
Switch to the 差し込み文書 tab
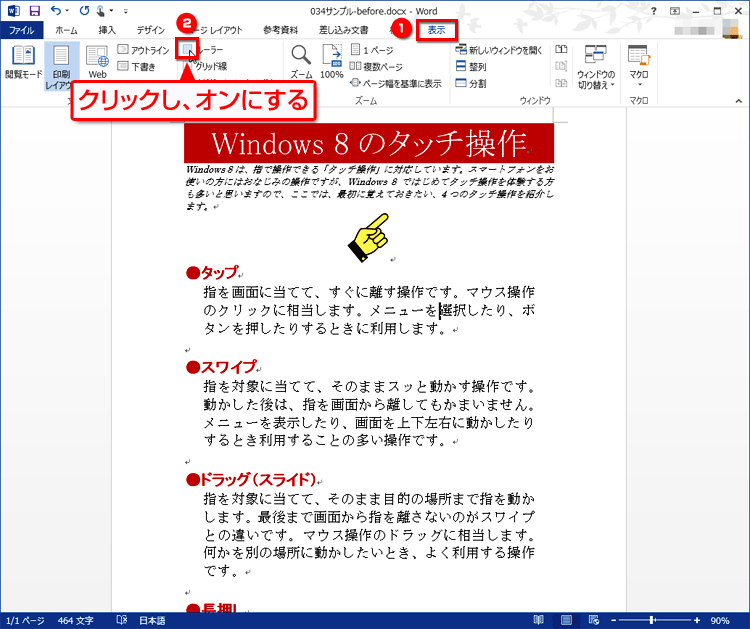(343, 30)
